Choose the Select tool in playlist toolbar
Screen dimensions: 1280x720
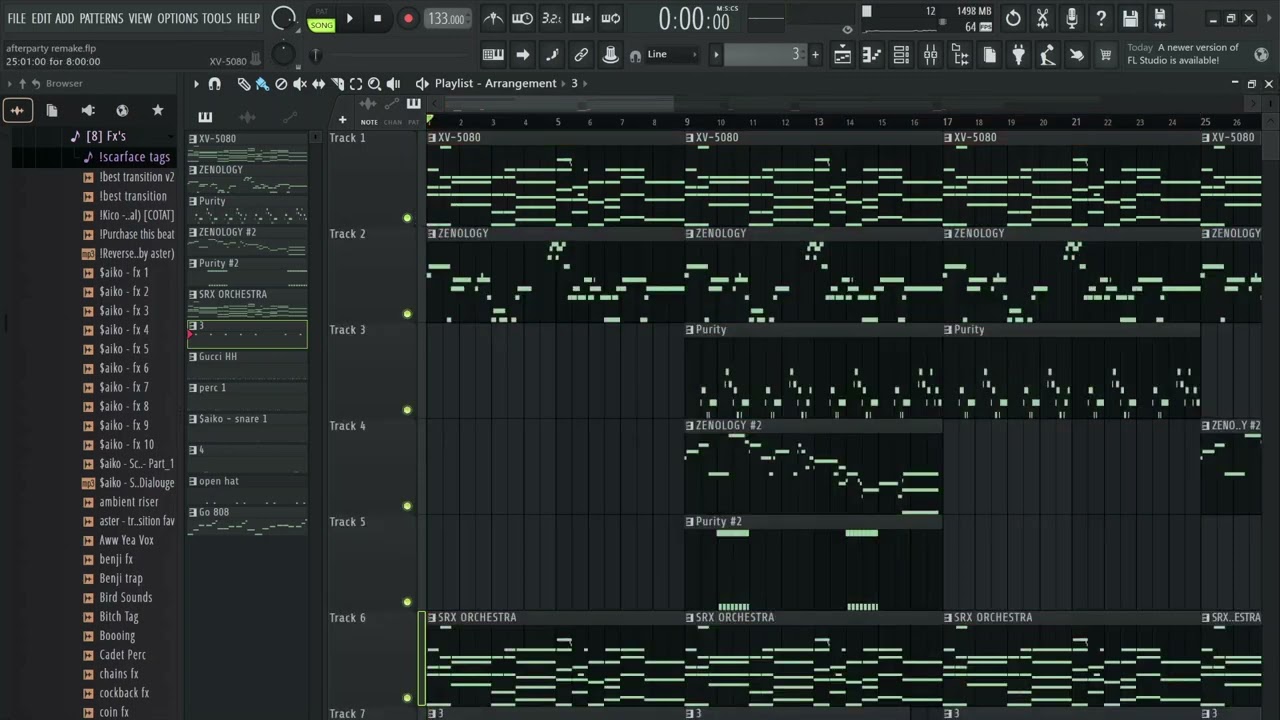pyautogui.click(x=356, y=84)
